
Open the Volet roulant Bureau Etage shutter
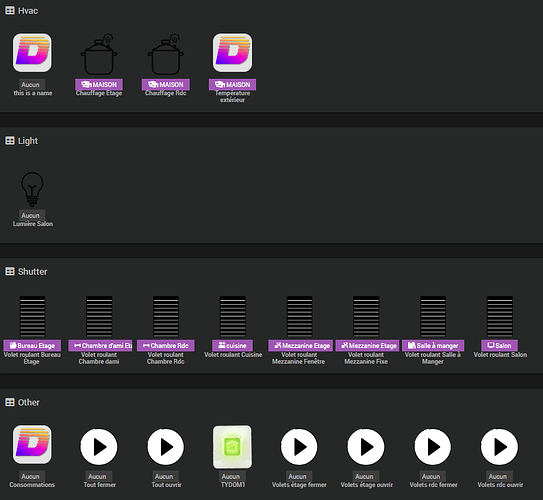(32, 316)
